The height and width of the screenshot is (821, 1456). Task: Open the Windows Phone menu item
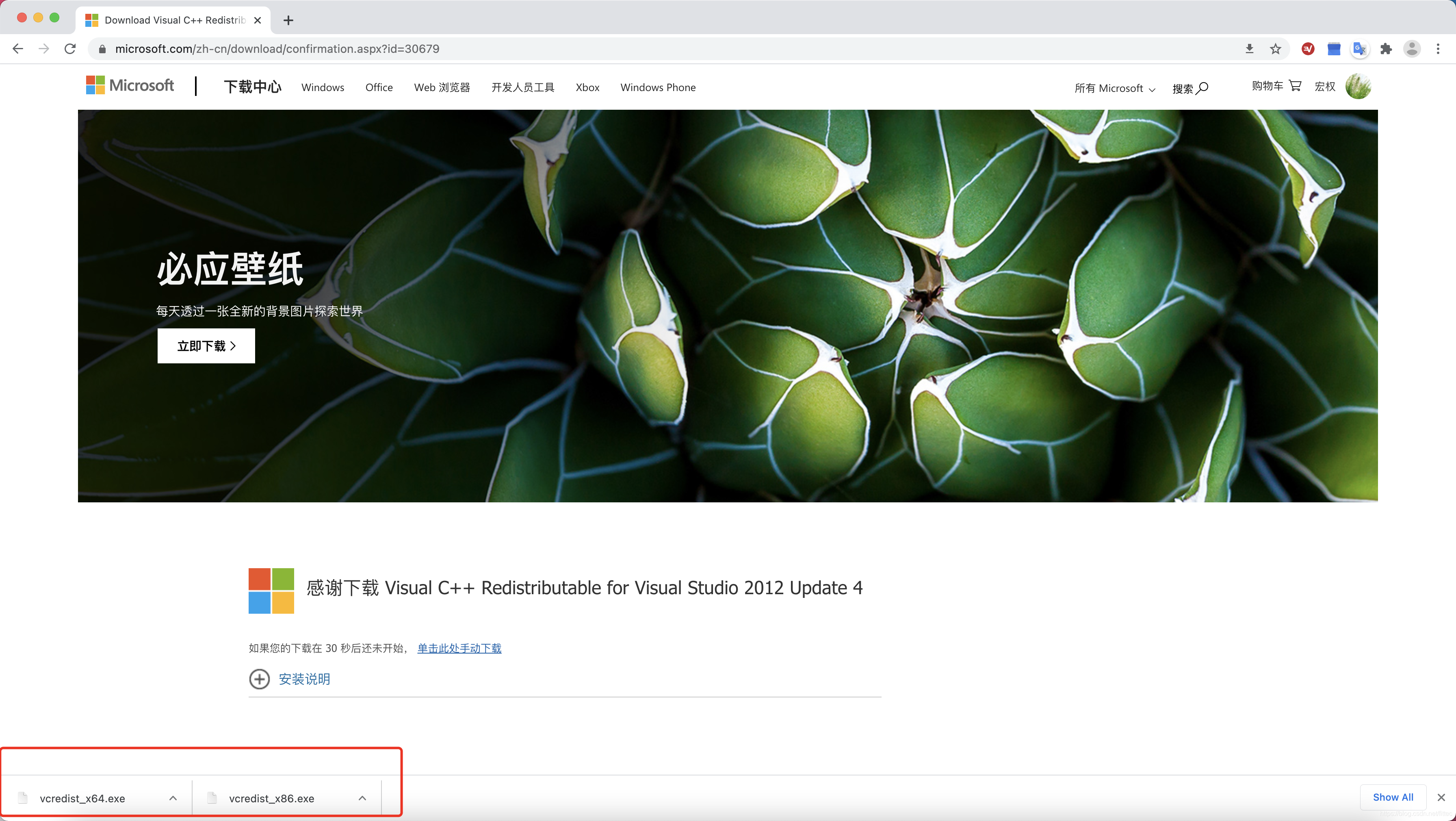pyautogui.click(x=658, y=88)
